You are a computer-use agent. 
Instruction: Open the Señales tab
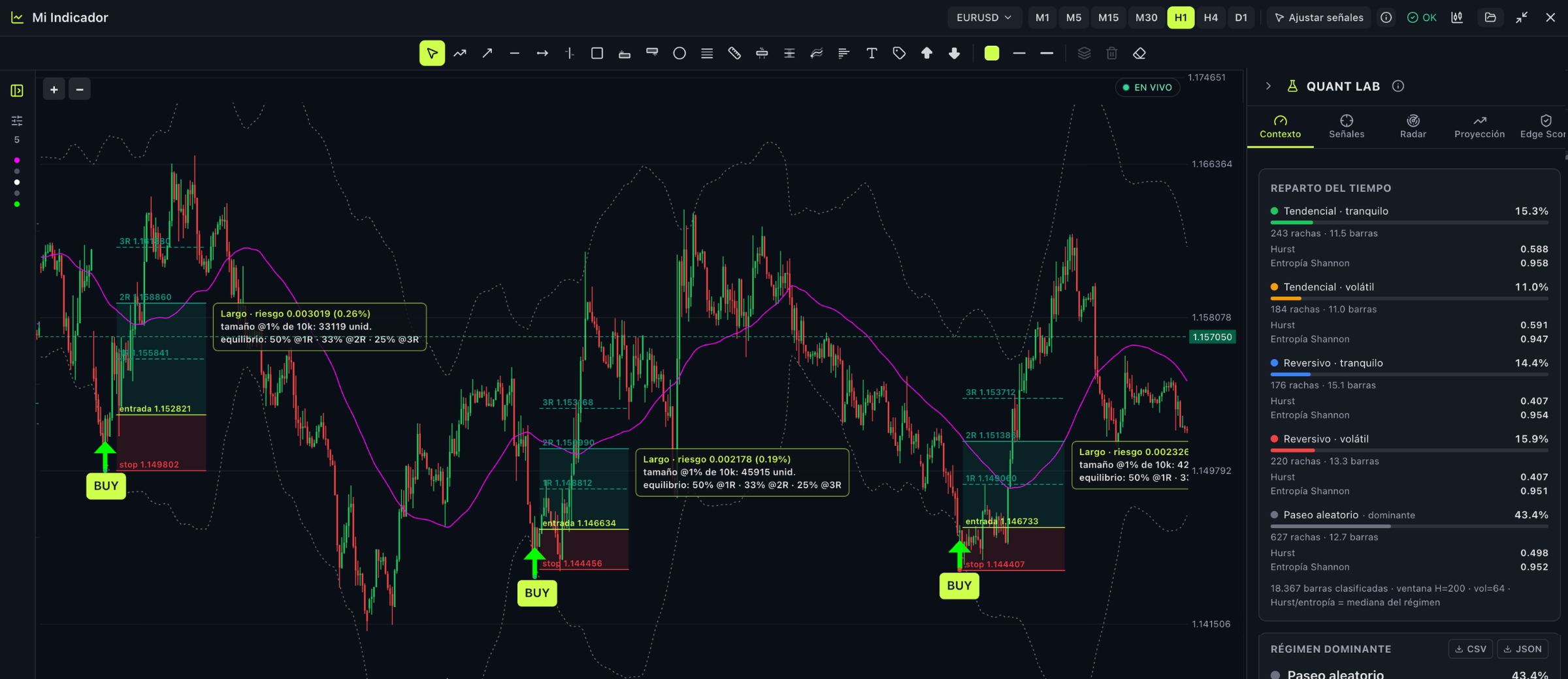pyautogui.click(x=1347, y=127)
